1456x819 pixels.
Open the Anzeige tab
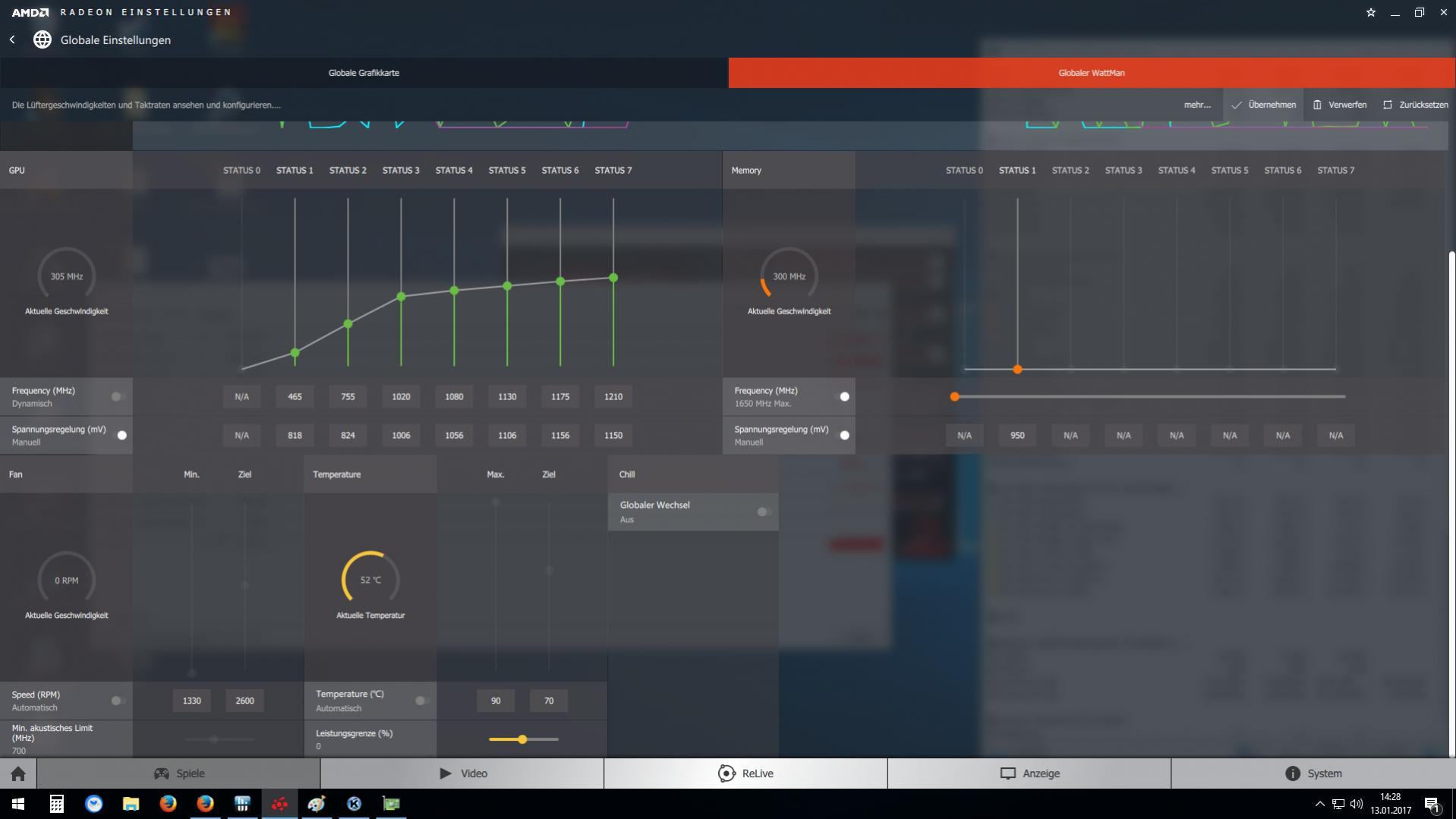pos(1029,773)
